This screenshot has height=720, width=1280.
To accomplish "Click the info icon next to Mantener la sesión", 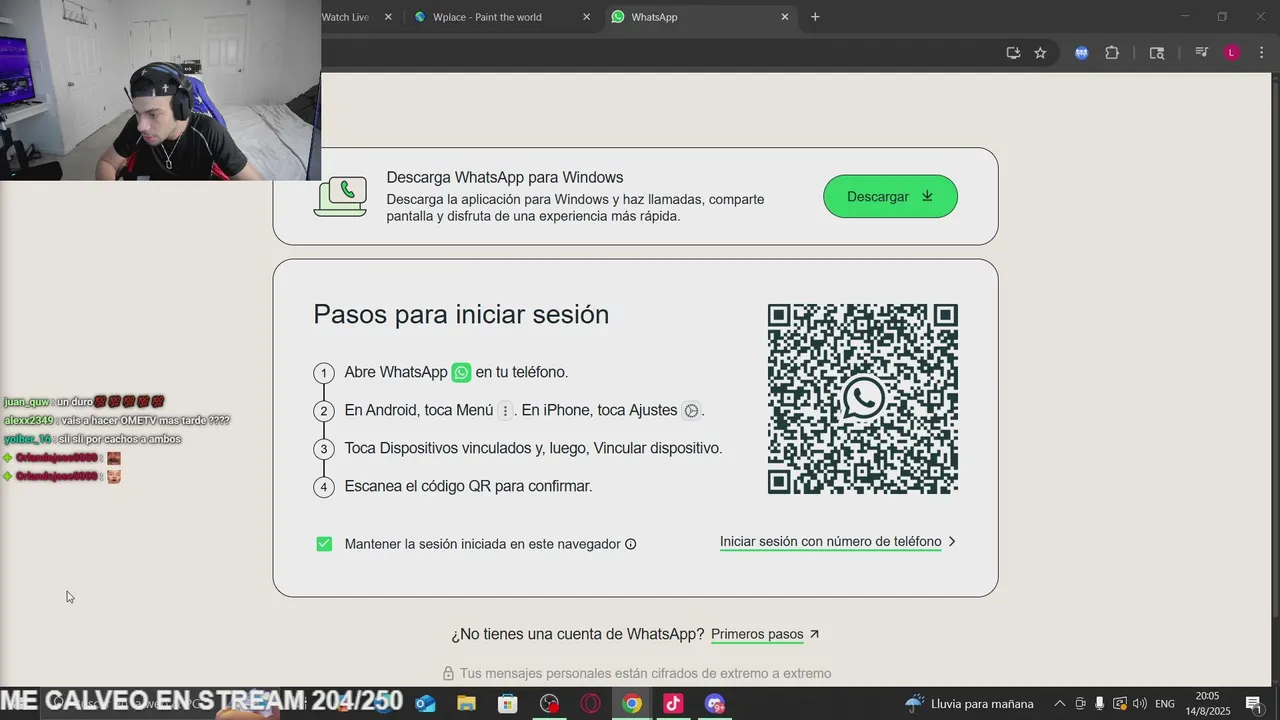I will tap(630, 544).
